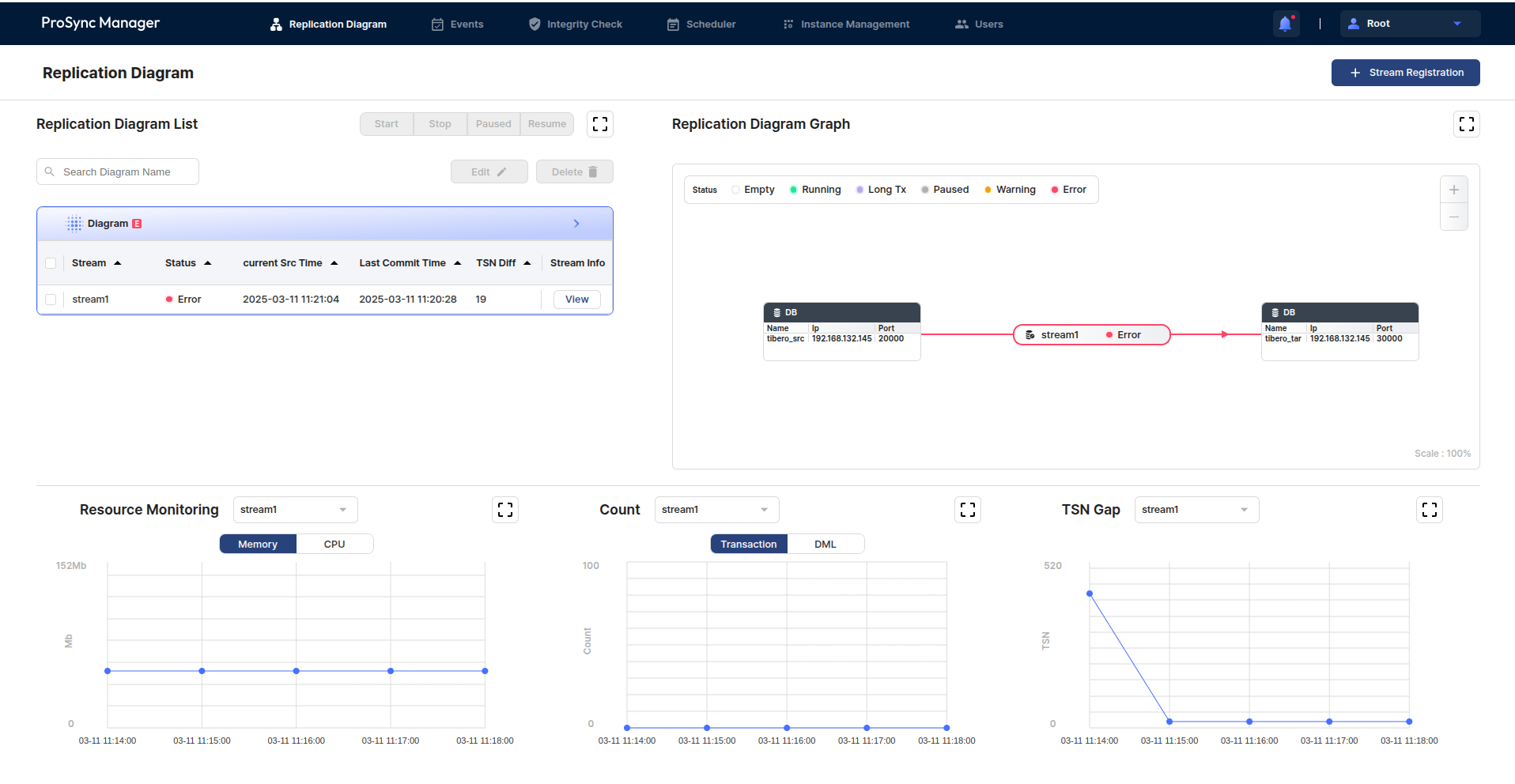Open the Root user account dropdown
The height and width of the screenshot is (784, 1515).
[x=1409, y=24]
